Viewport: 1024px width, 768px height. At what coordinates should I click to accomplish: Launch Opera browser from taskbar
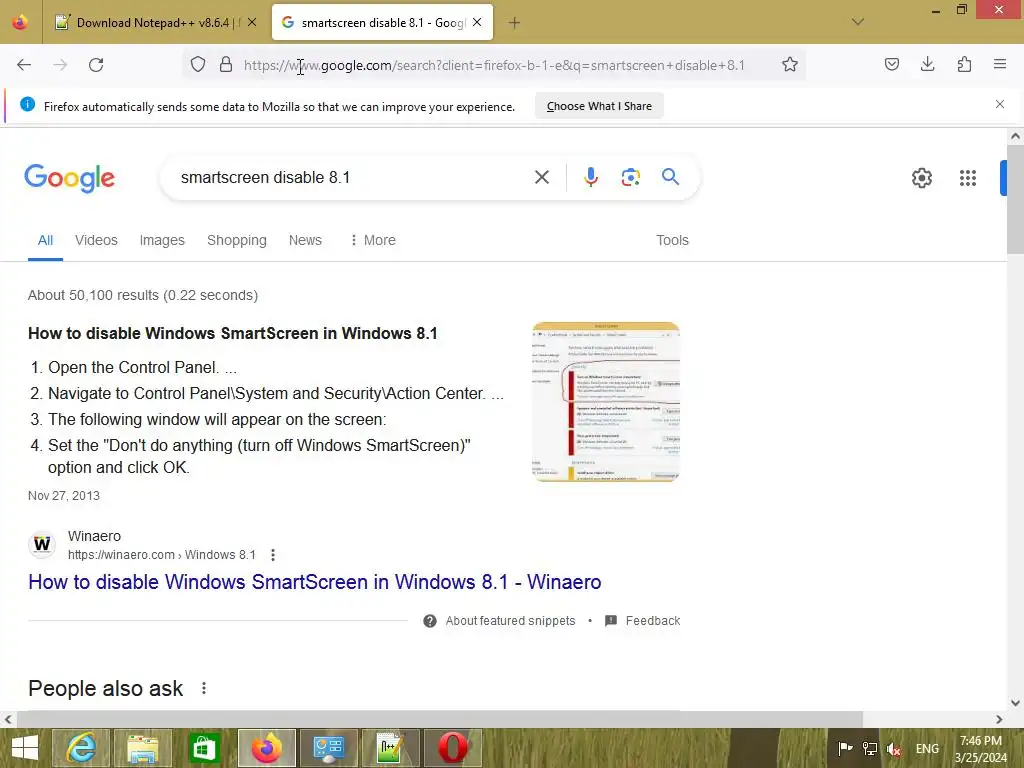click(453, 748)
